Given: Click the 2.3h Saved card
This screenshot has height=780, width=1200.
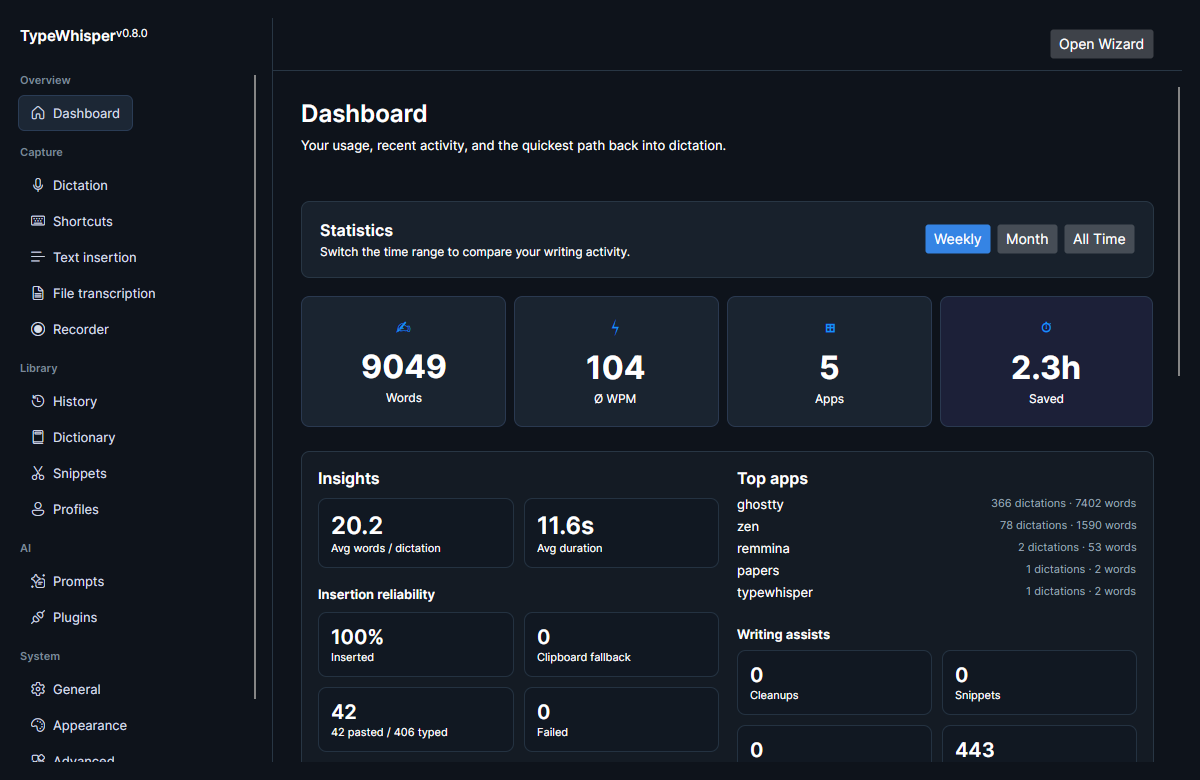Looking at the screenshot, I should click(1046, 361).
